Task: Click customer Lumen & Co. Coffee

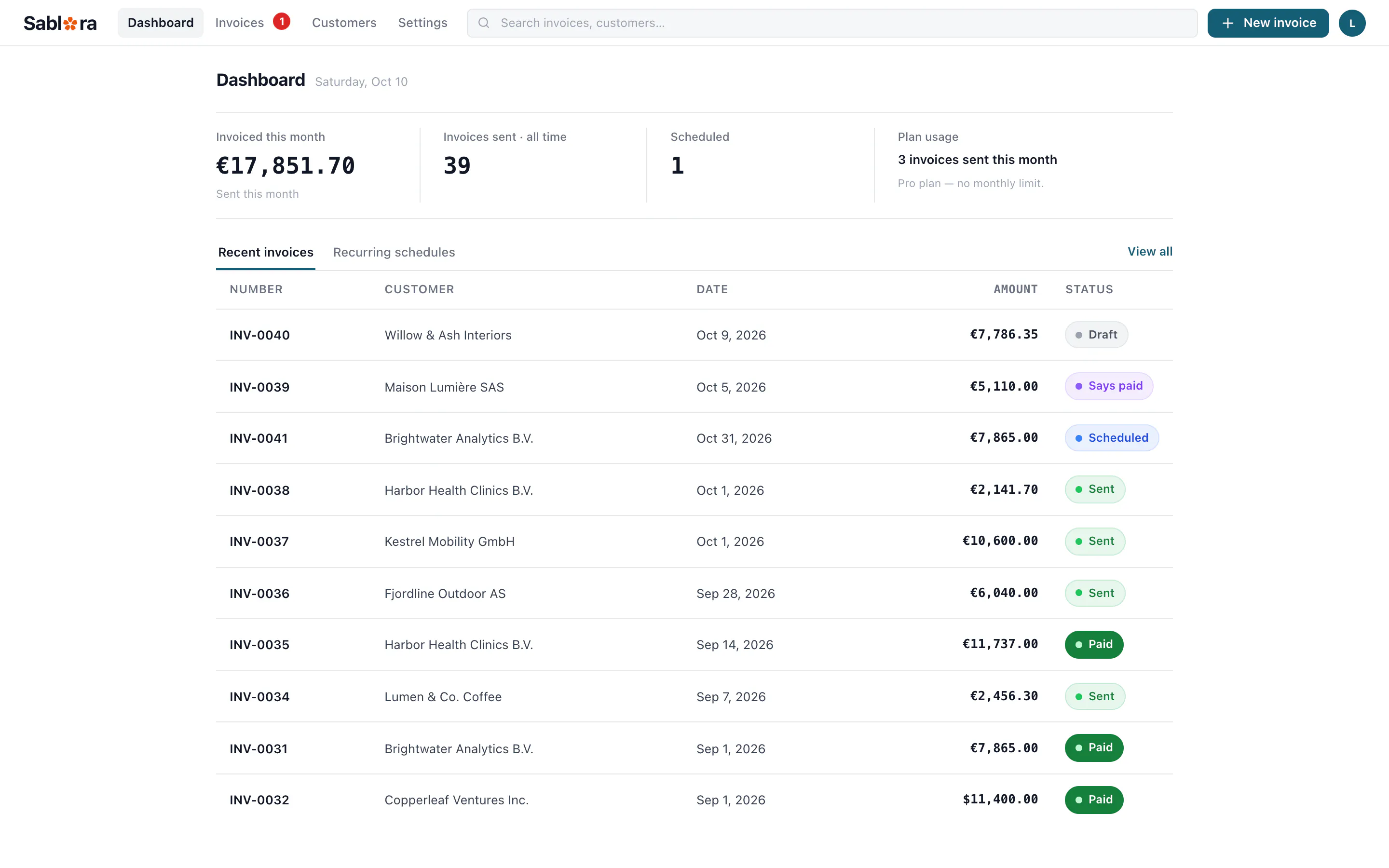Action: 443,696
